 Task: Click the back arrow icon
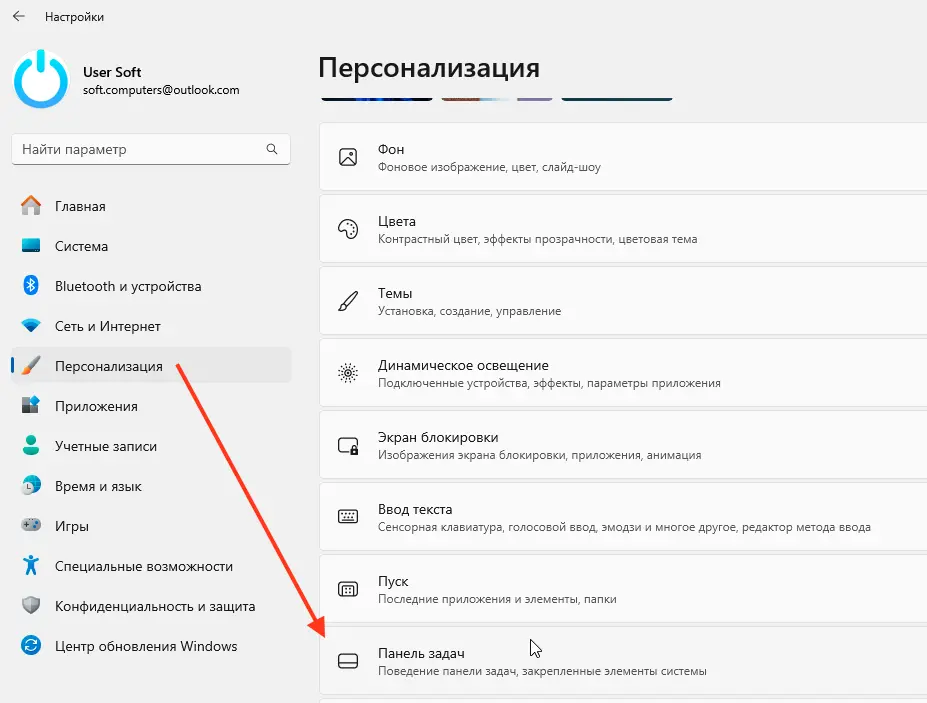pyautogui.click(x=19, y=17)
